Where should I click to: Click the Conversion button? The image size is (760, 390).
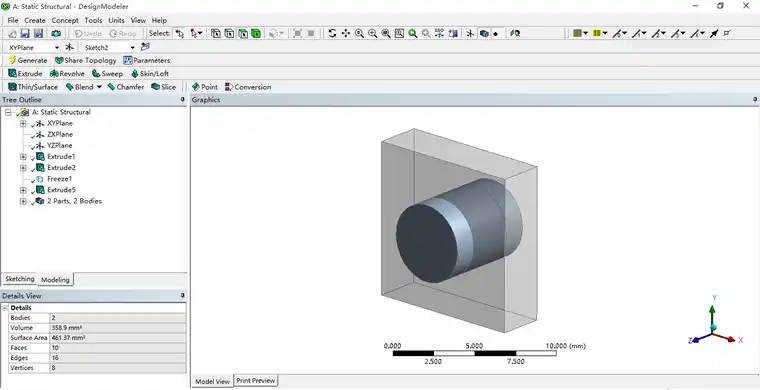coord(248,87)
